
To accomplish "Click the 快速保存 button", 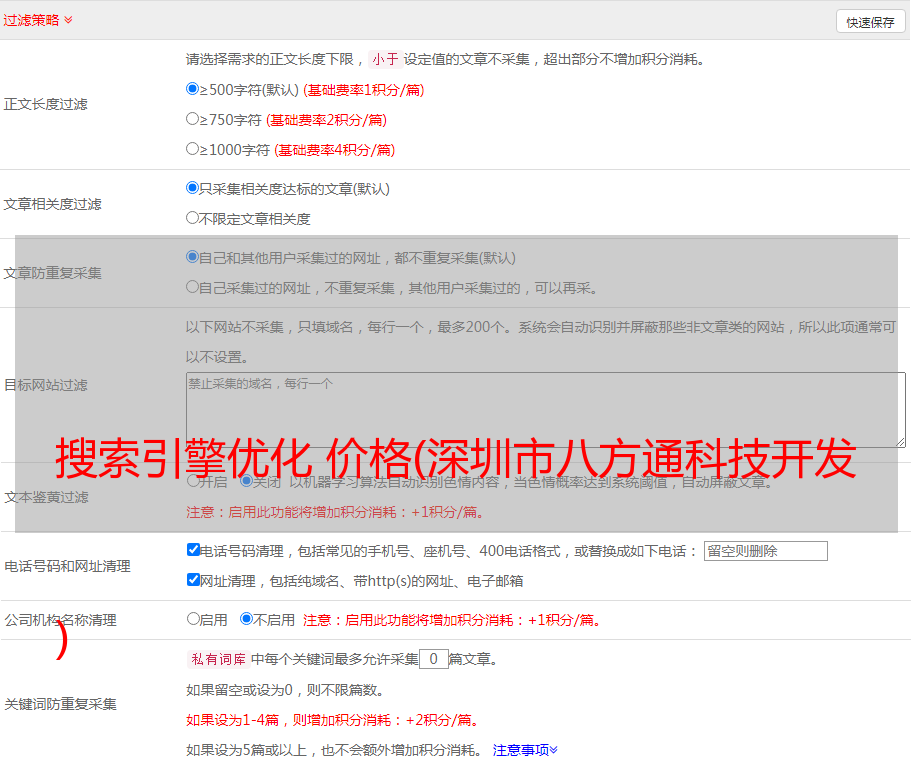I will (870, 22).
